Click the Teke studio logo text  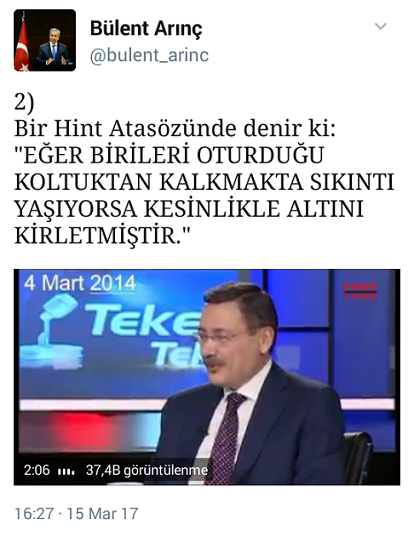coord(142,318)
